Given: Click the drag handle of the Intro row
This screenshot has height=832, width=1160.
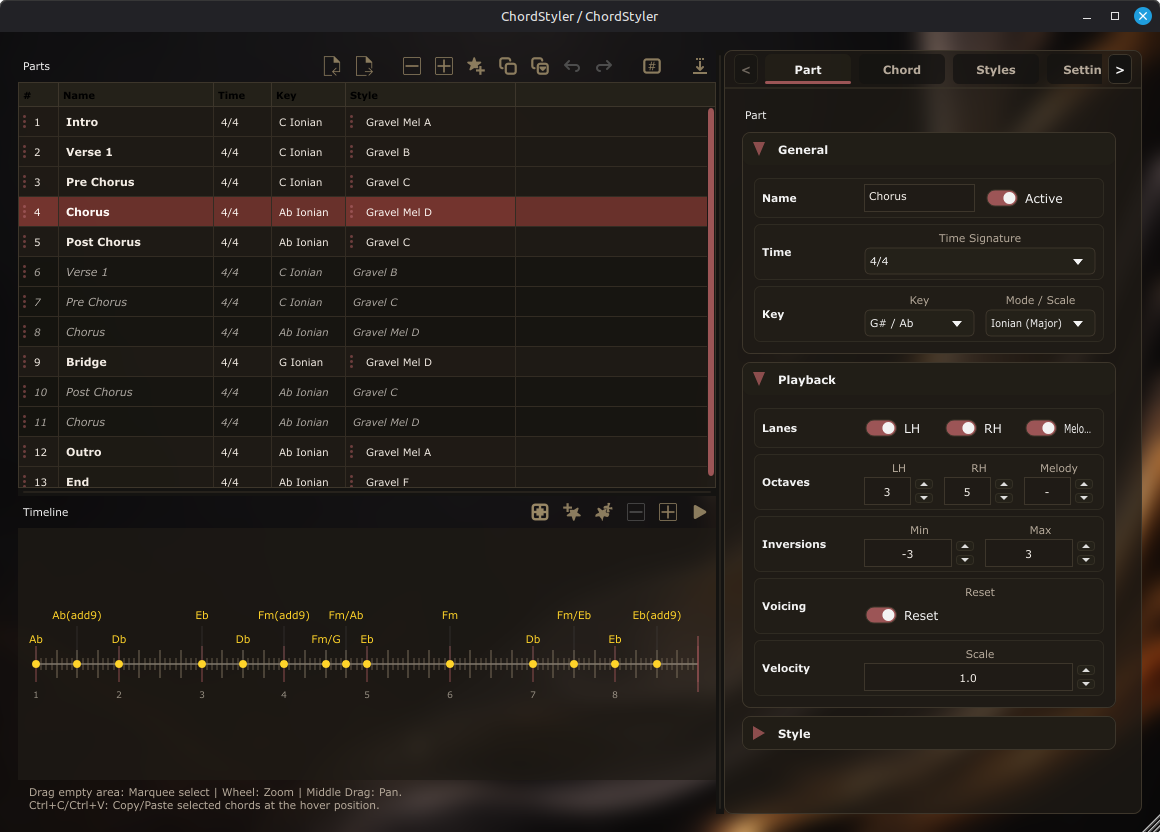Looking at the screenshot, I should pyautogui.click(x=24, y=122).
